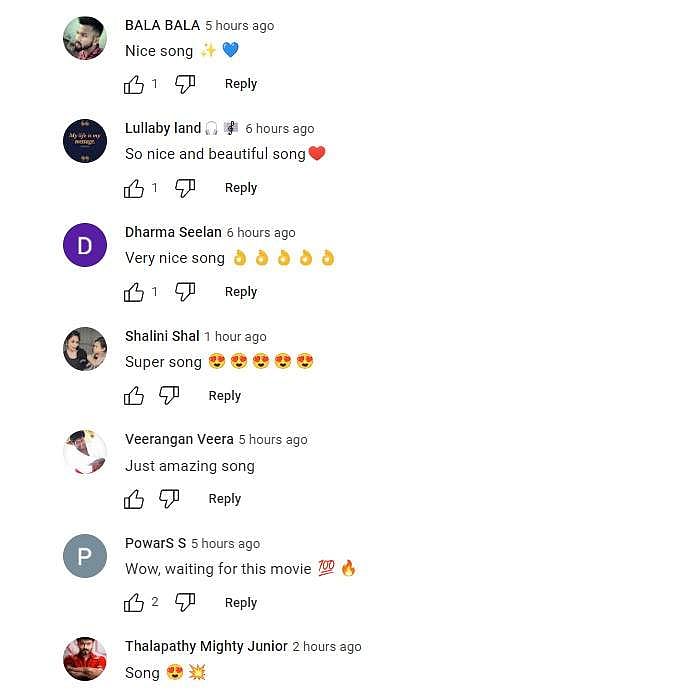Image resolution: width=684 pixels, height=694 pixels.
Task: Dislike Veerangan Veera's comment
Action: (169, 500)
